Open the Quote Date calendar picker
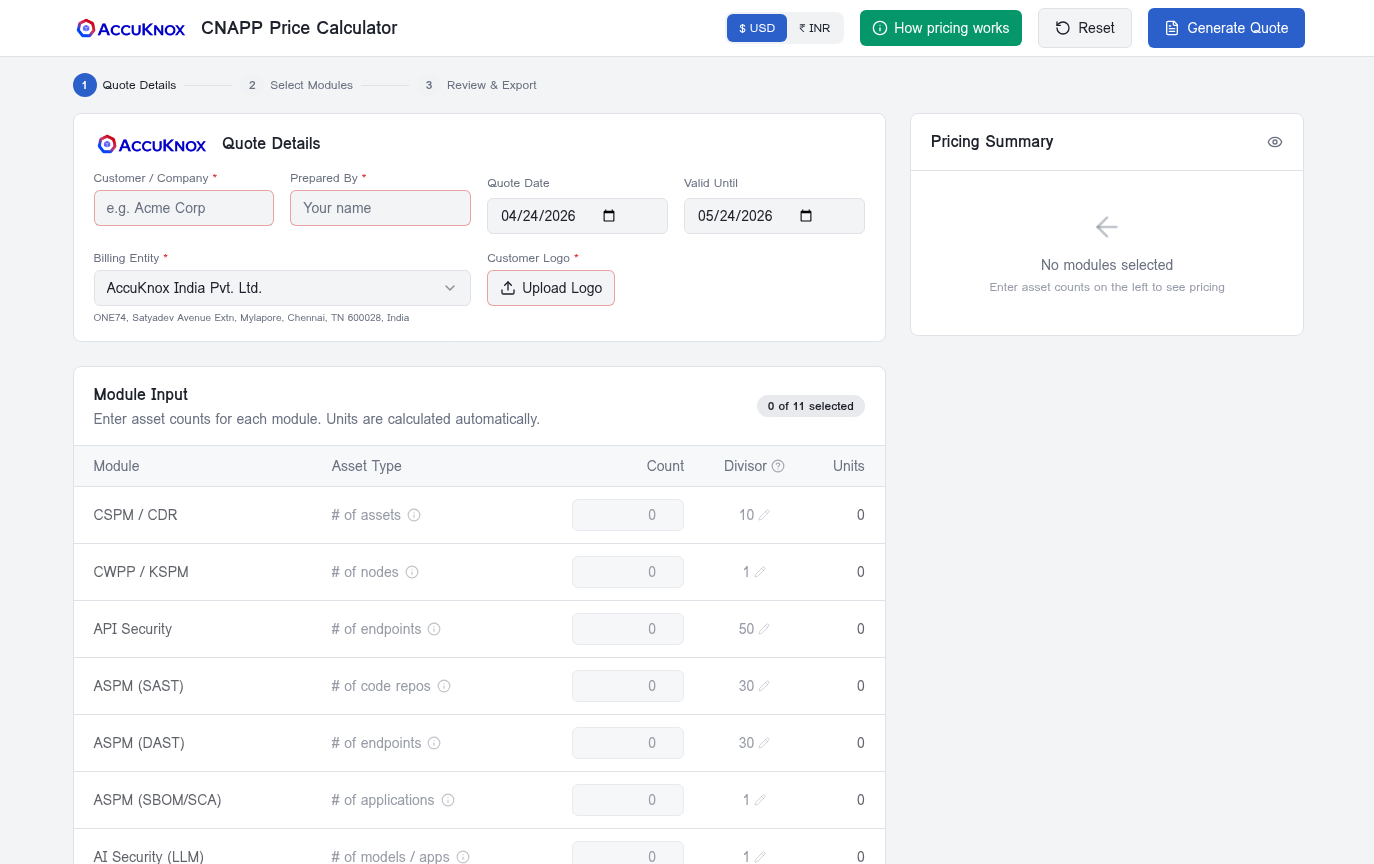Image resolution: width=1374 pixels, height=864 pixels. 609,216
